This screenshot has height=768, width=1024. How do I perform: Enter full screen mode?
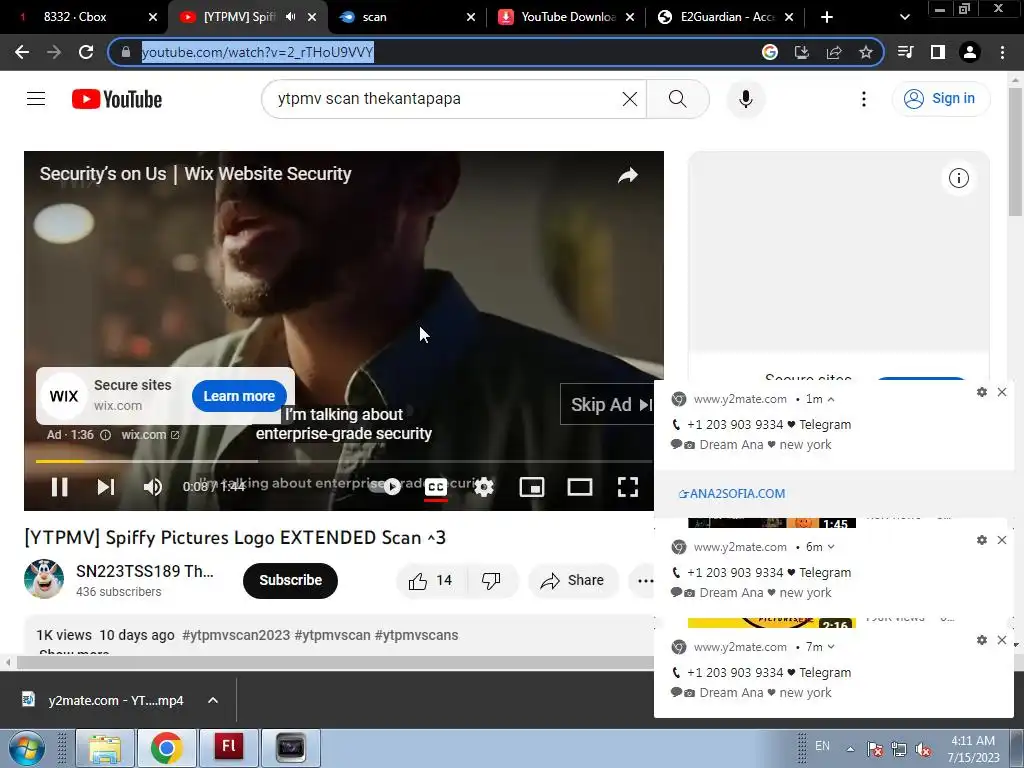628,487
